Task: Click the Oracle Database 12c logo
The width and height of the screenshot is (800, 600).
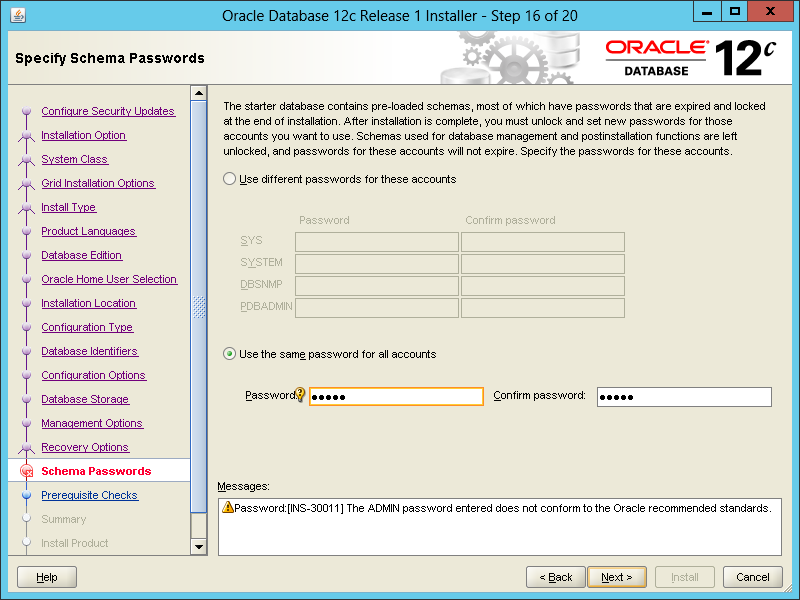Action: click(691, 58)
